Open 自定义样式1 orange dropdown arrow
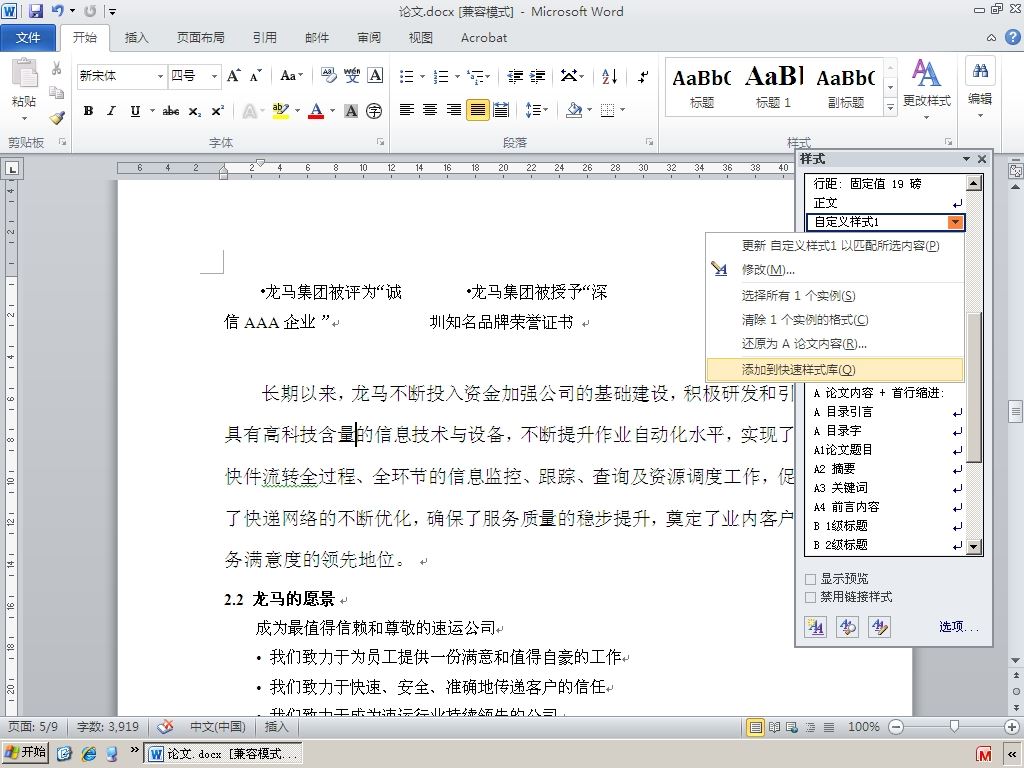 point(955,222)
